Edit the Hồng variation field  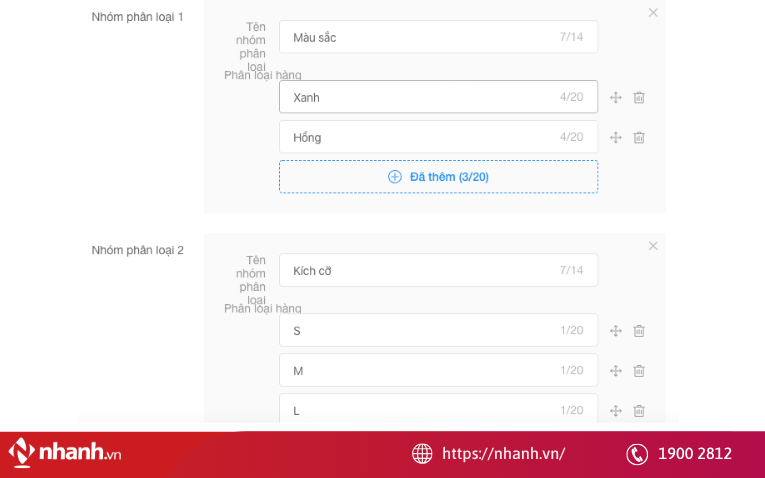439,137
